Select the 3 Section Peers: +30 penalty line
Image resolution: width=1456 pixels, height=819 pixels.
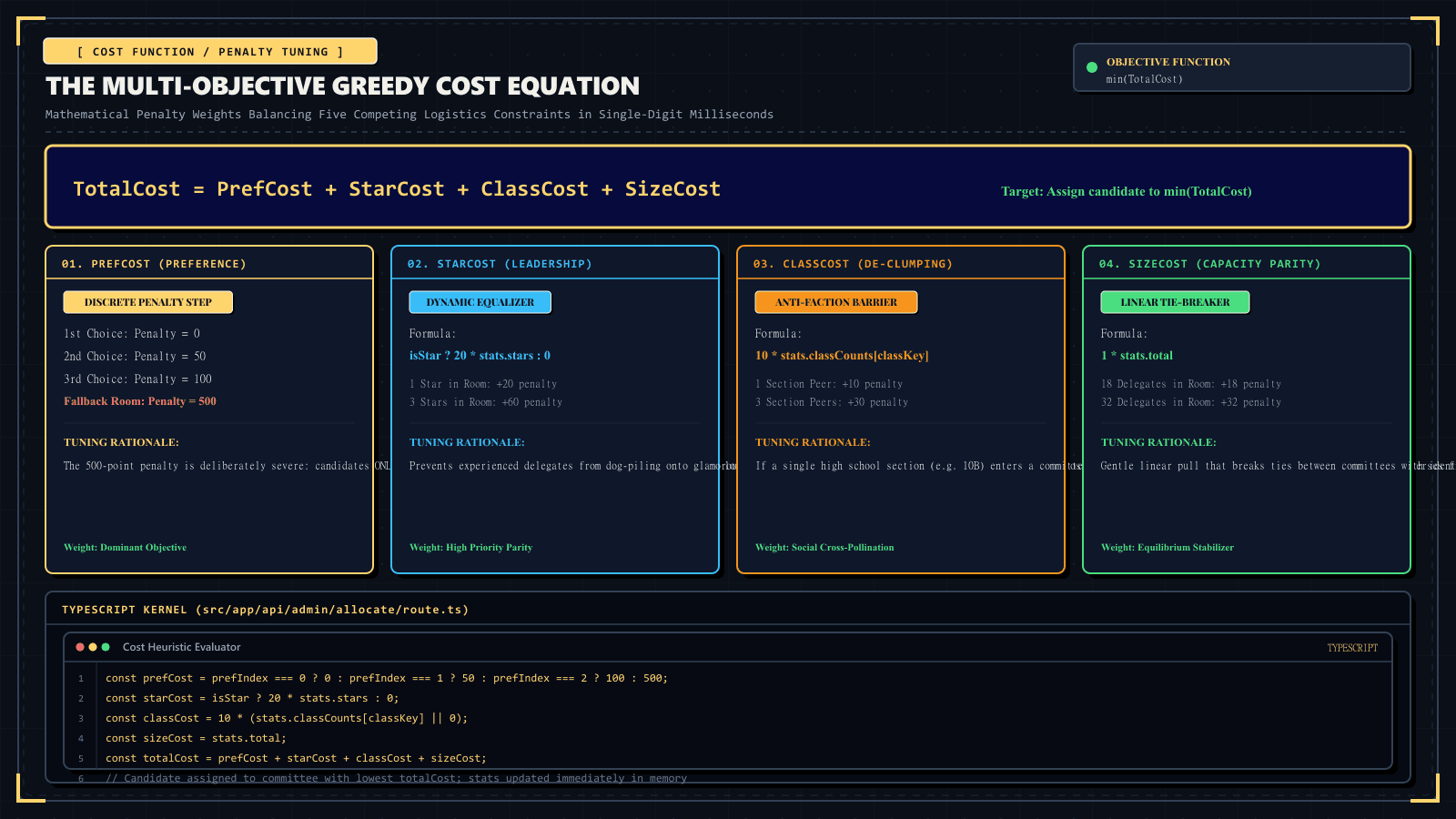pyautogui.click(x=832, y=402)
